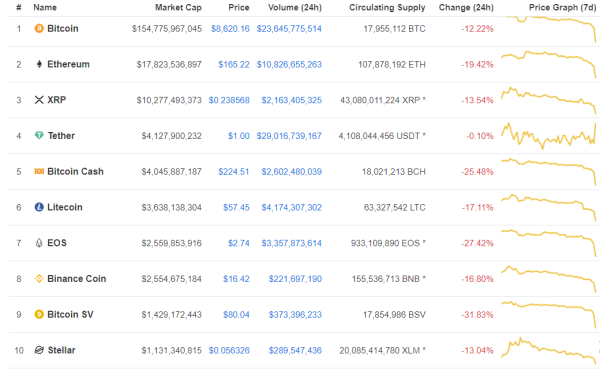Open the Tether 7-day price graph
Image resolution: width=600 pixels, height=369 pixels.
coord(549,136)
